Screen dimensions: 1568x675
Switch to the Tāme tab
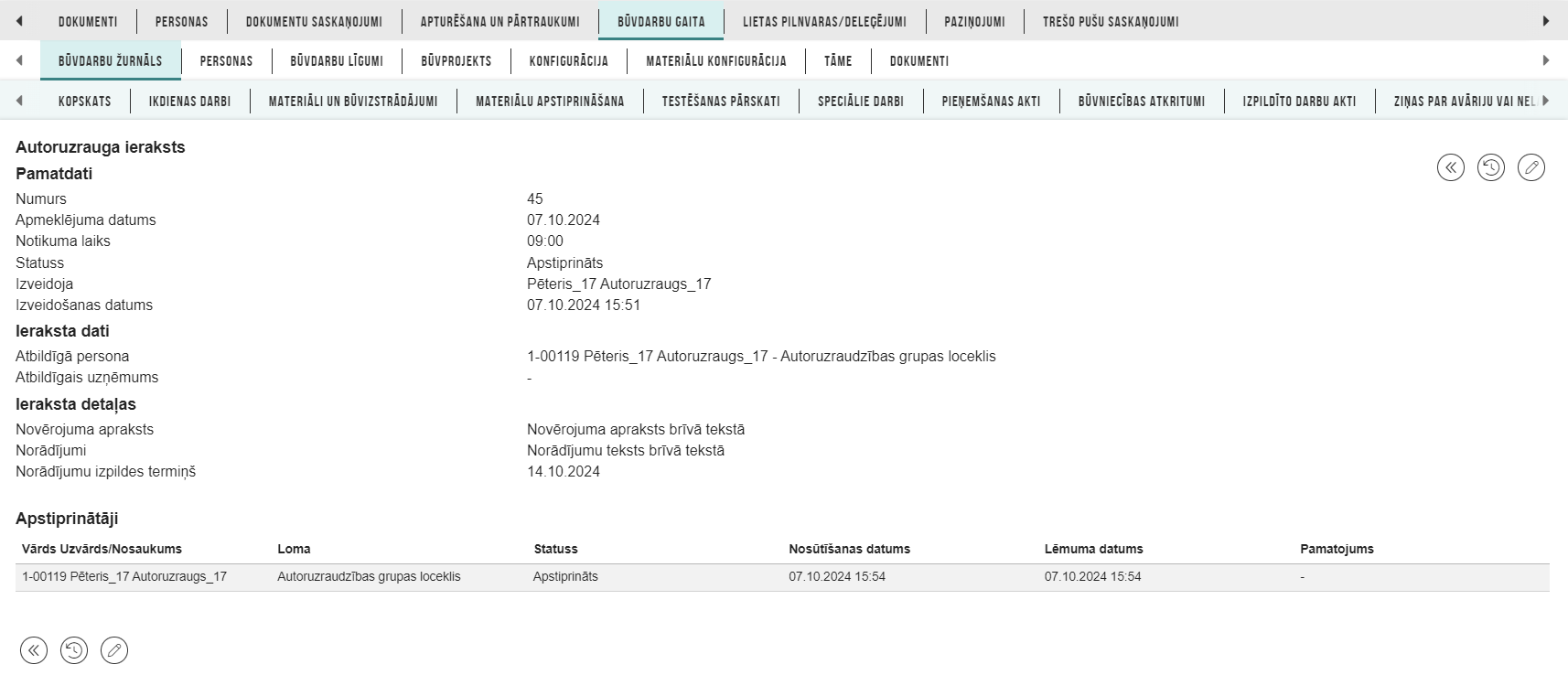[837, 60]
